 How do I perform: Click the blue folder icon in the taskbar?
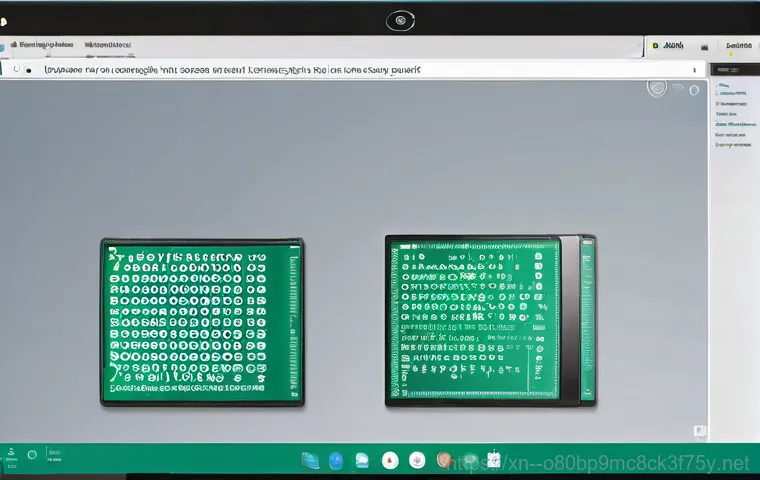311,460
